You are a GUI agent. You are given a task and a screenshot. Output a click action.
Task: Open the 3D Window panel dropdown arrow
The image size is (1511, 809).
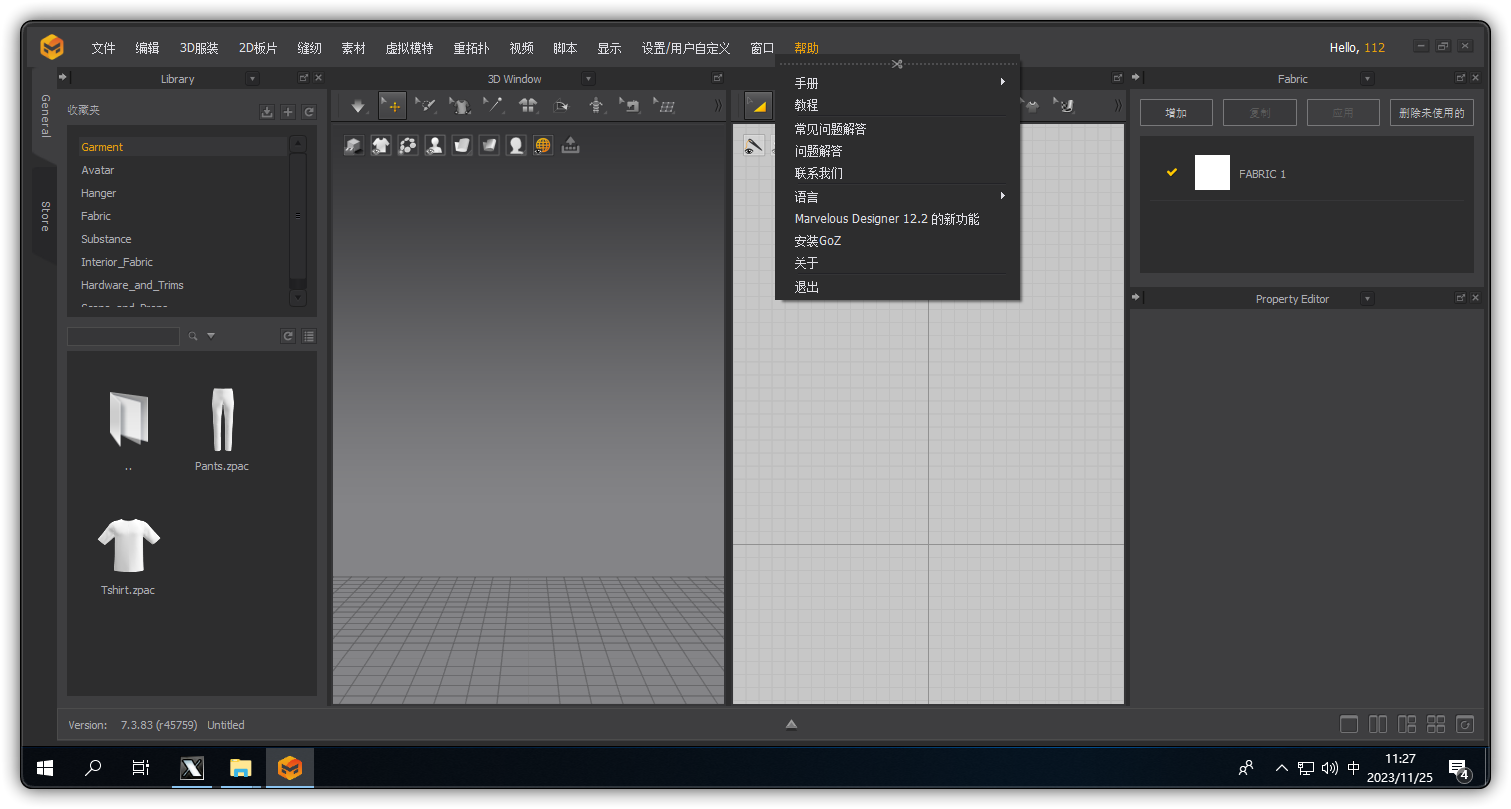(x=588, y=78)
